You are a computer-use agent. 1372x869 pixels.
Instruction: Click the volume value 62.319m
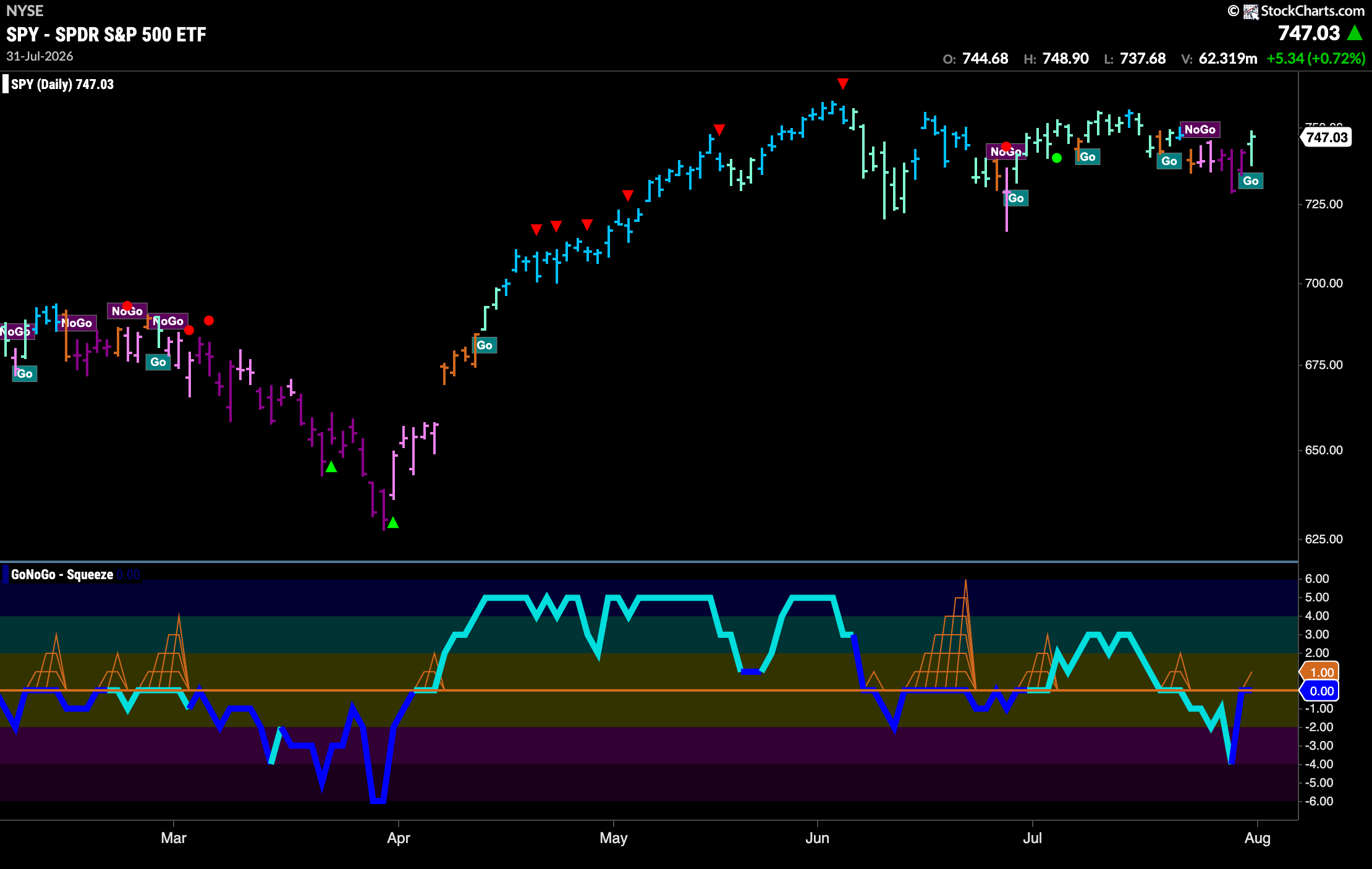pos(1228,59)
